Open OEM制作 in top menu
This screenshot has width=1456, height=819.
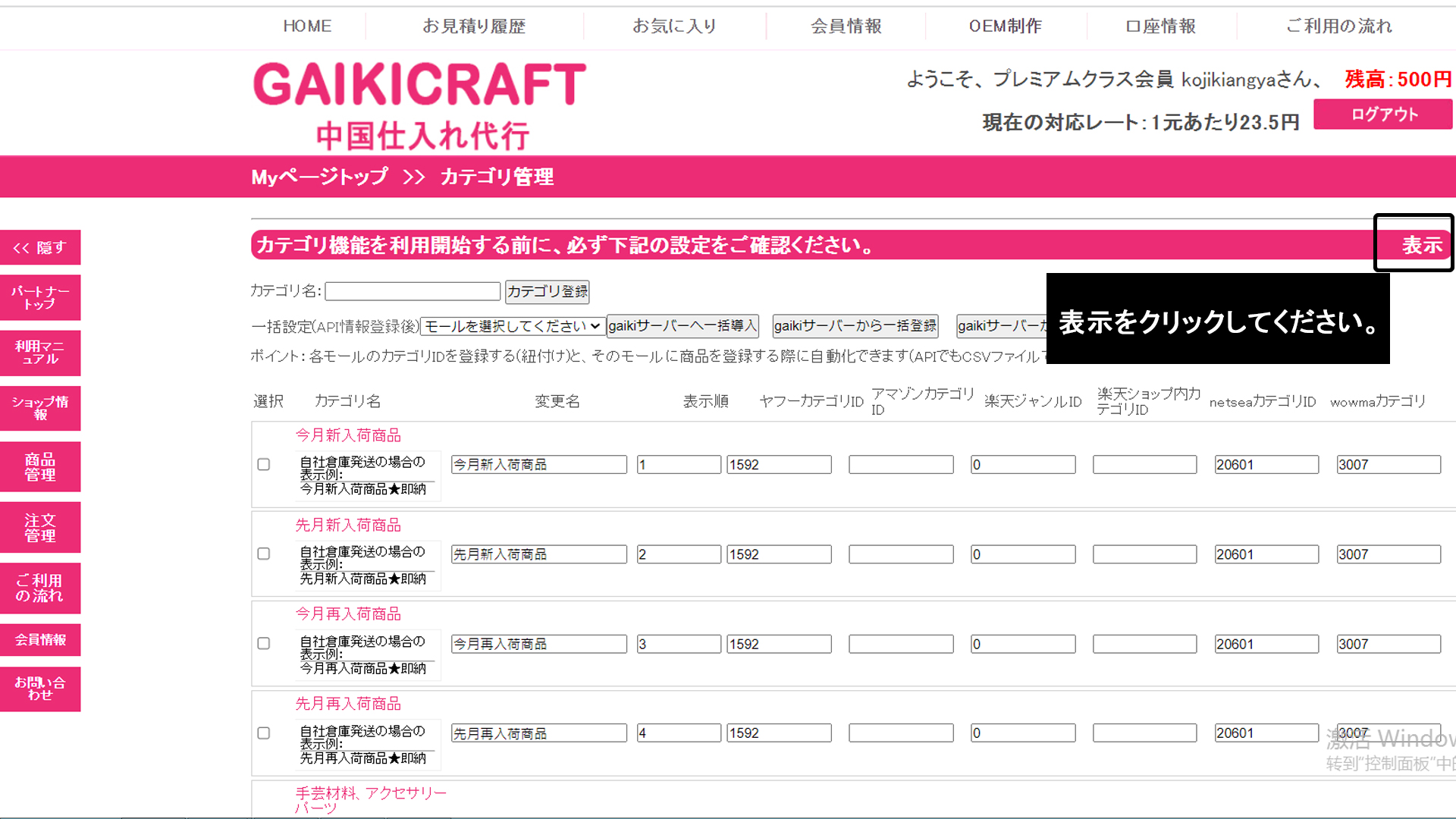1005,26
